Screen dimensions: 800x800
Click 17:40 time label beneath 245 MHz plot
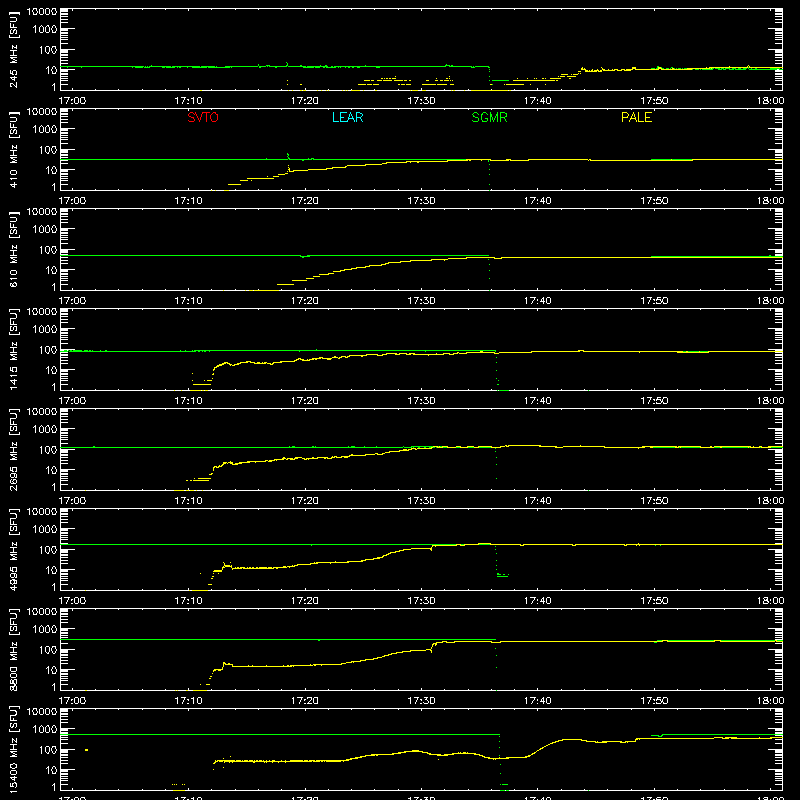coord(537,101)
